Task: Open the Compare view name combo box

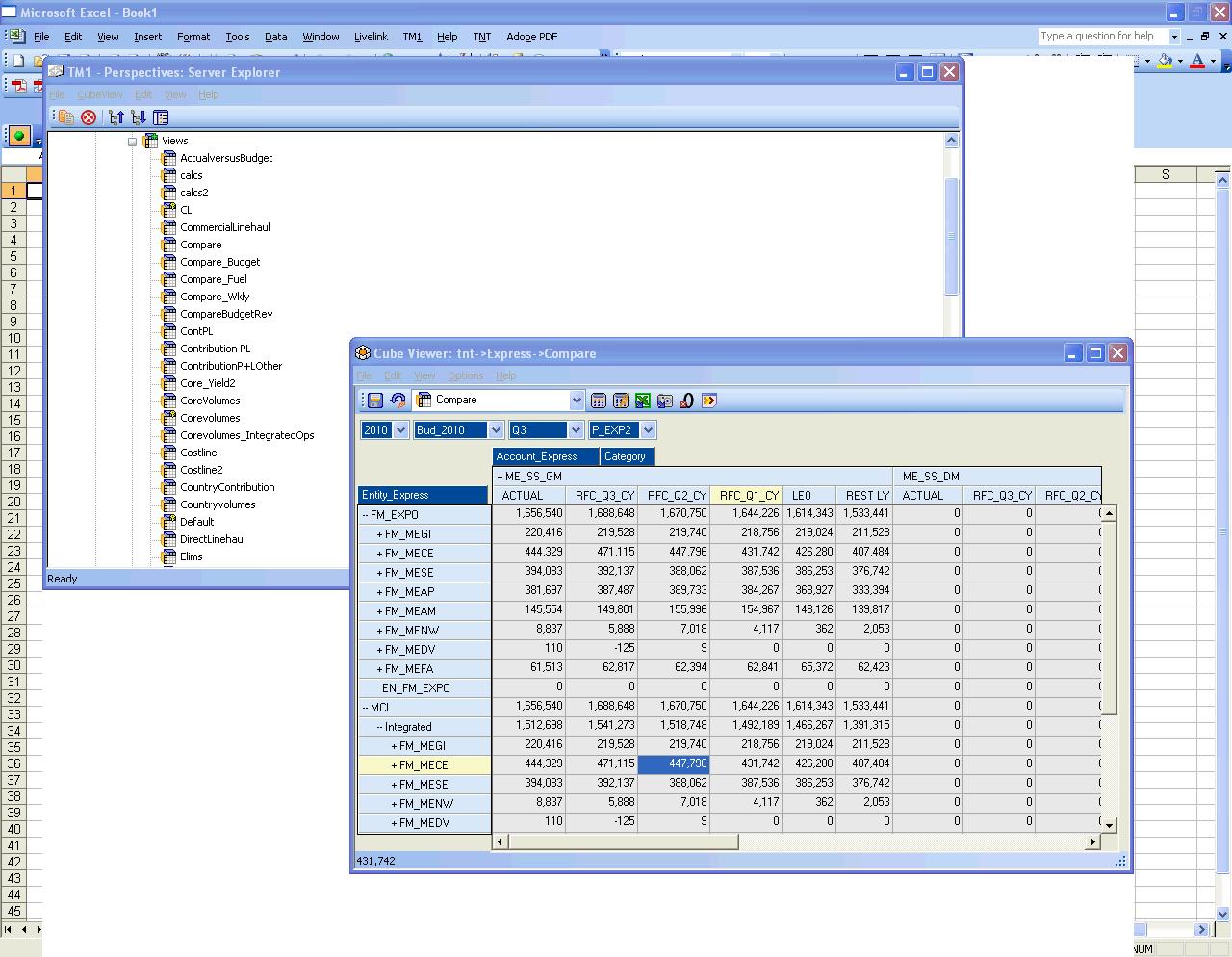Action: [x=577, y=401]
